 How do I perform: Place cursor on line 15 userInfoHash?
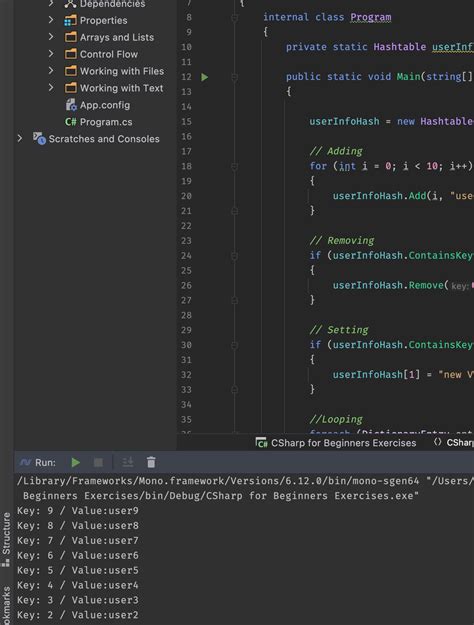[344, 122]
